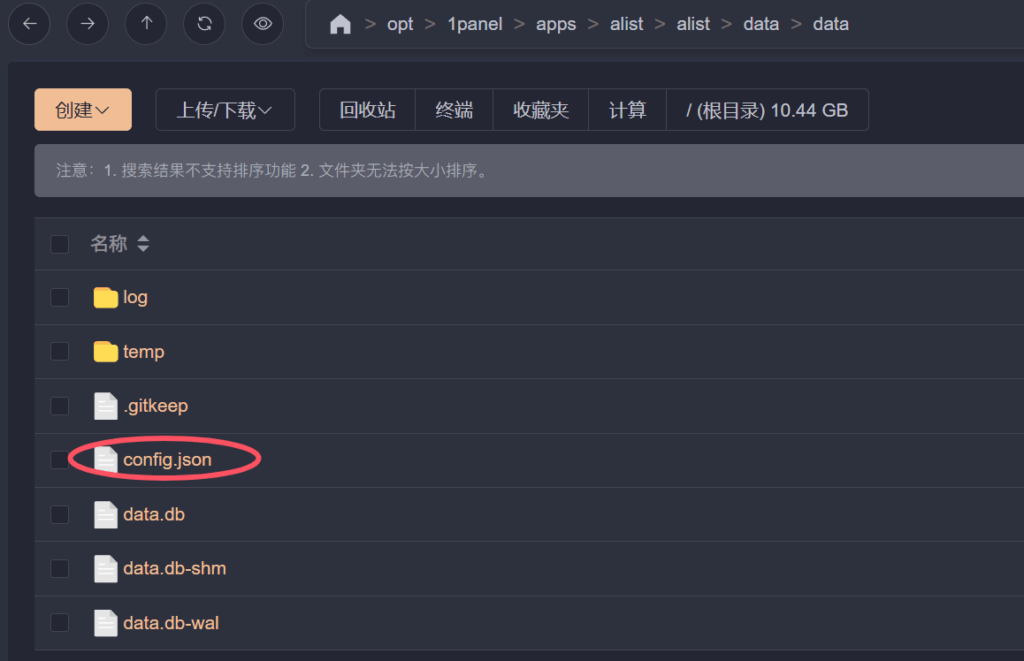Check the select-all checkbox in header
This screenshot has height=661, width=1024.
coord(59,243)
